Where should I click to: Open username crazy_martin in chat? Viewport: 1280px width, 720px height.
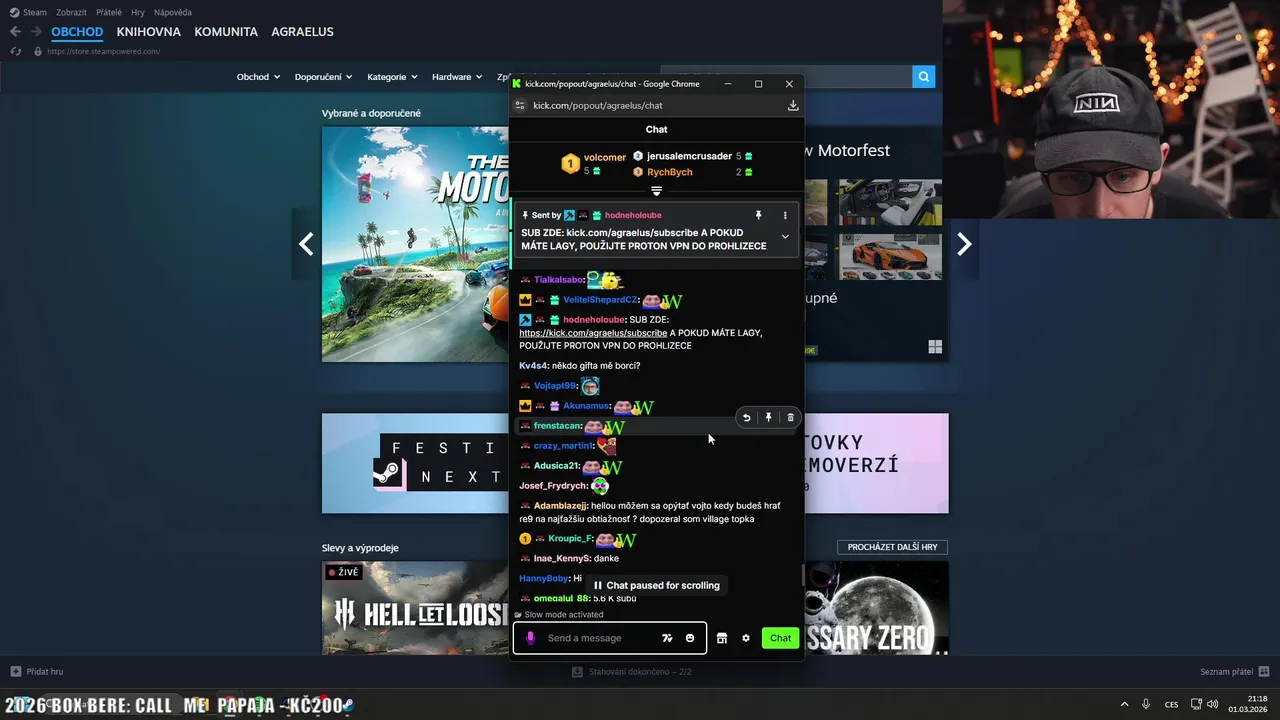(x=564, y=446)
